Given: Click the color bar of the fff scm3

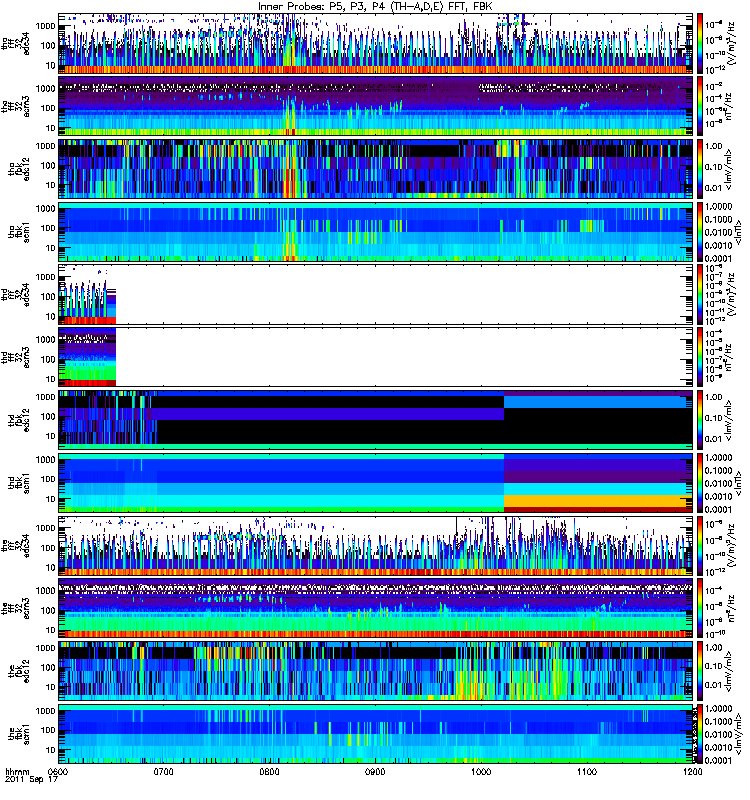Looking at the screenshot, I should [700, 608].
